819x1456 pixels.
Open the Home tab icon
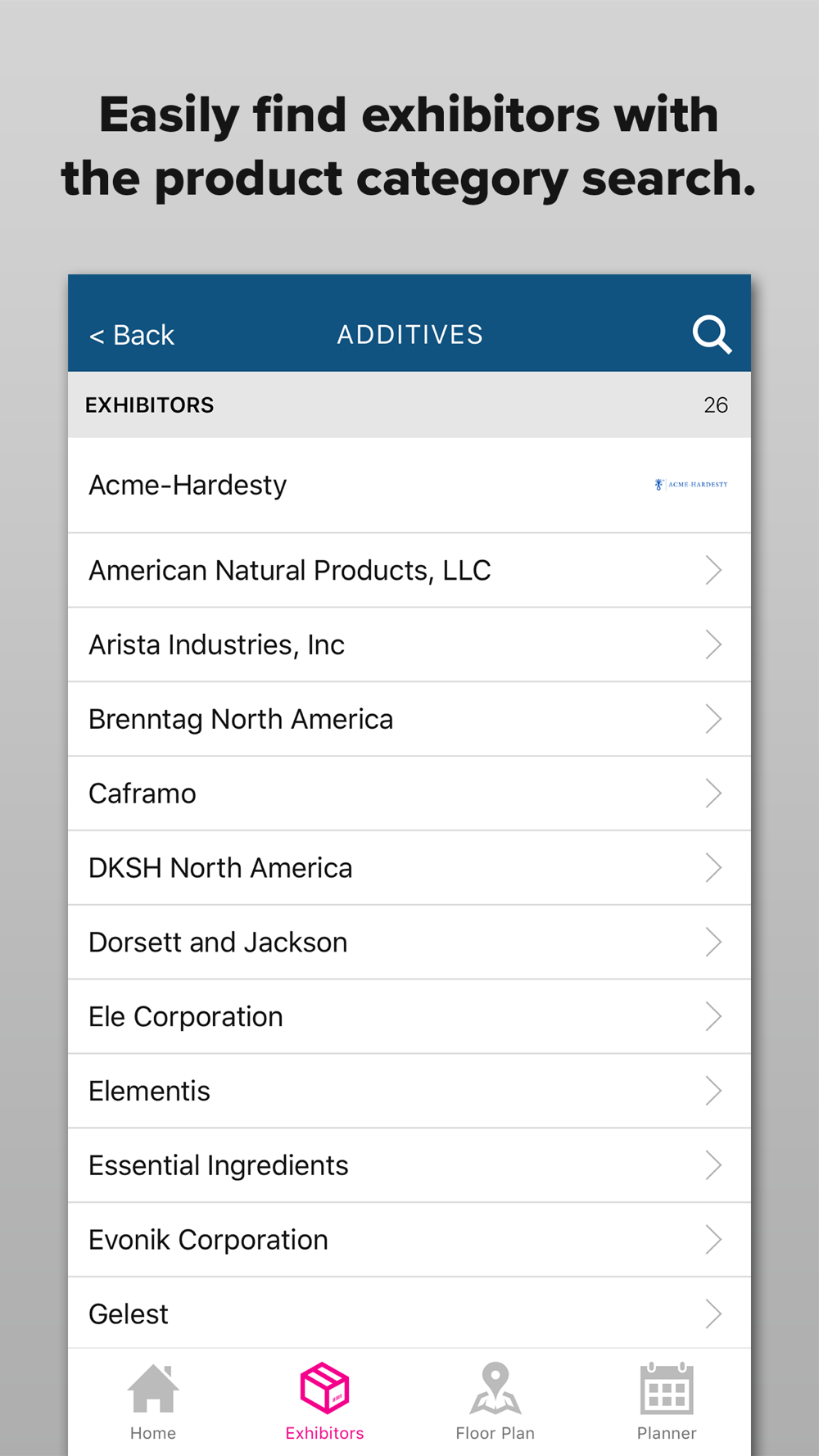(153, 1388)
